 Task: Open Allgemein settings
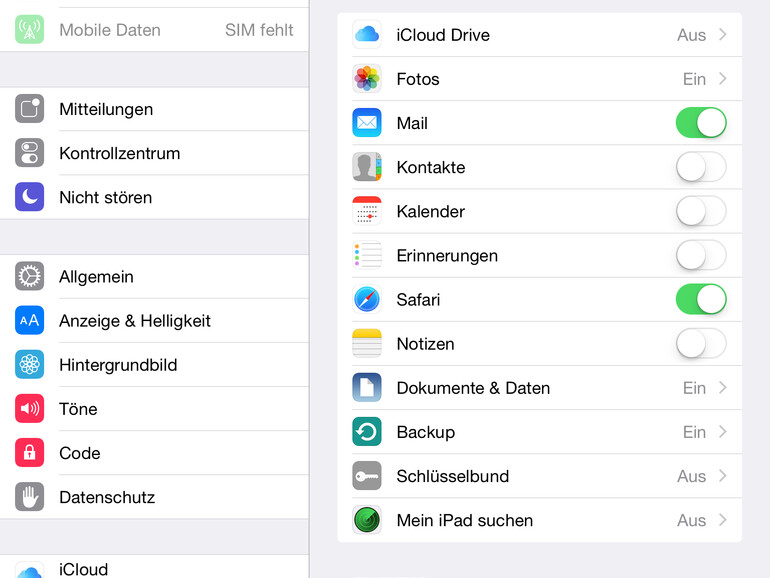pyautogui.click(x=154, y=276)
